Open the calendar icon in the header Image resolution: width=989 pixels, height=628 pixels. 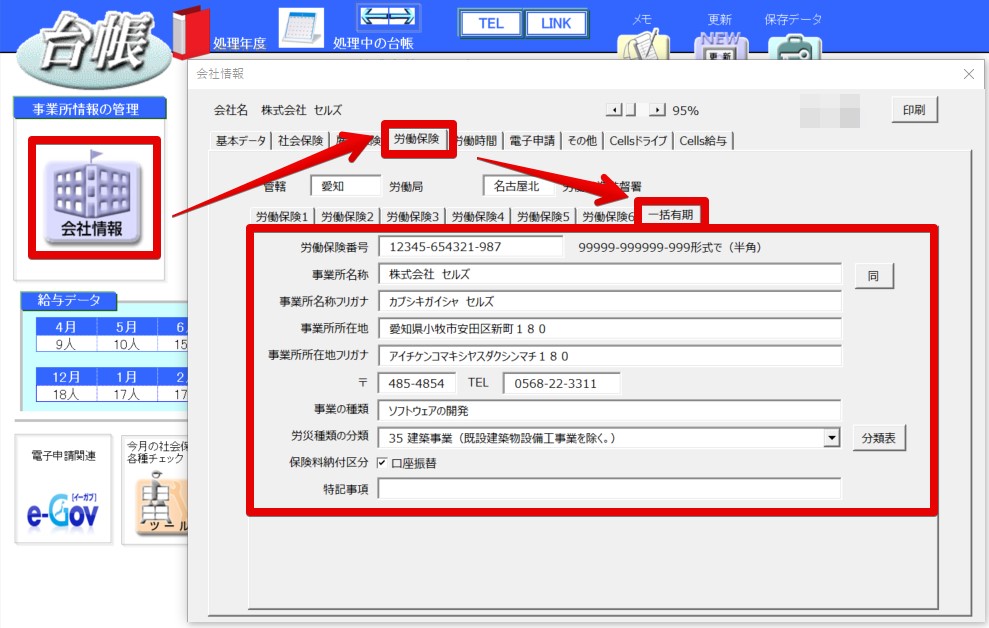[x=301, y=27]
